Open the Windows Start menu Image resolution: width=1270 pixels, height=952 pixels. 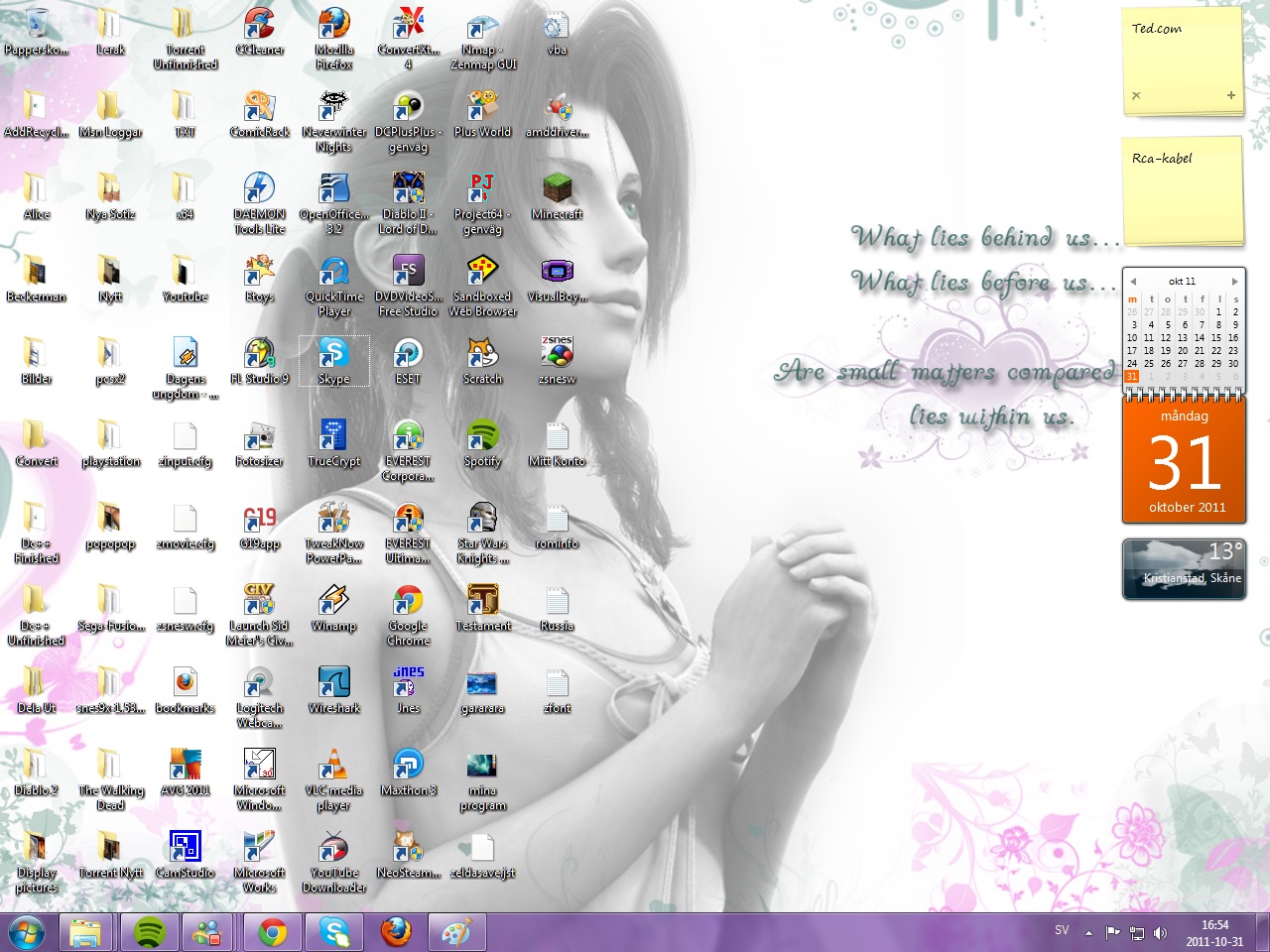pyautogui.click(x=27, y=932)
